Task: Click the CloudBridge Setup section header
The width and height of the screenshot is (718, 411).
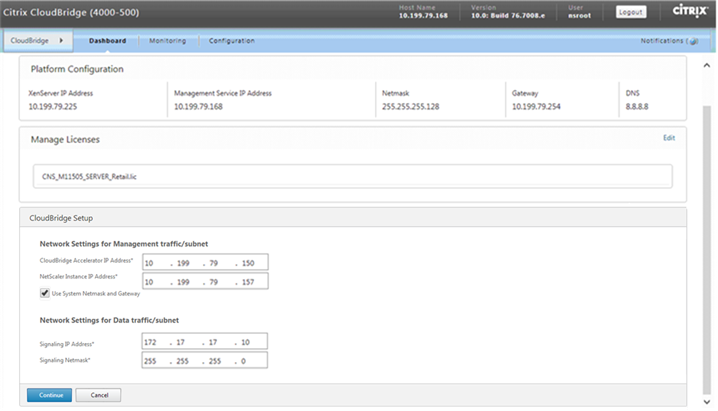Action: 353,218
